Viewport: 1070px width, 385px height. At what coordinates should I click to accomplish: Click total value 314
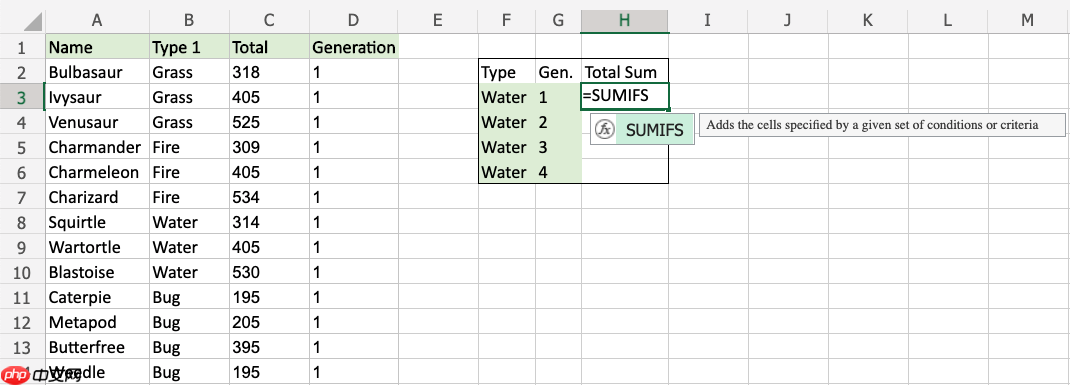270,222
